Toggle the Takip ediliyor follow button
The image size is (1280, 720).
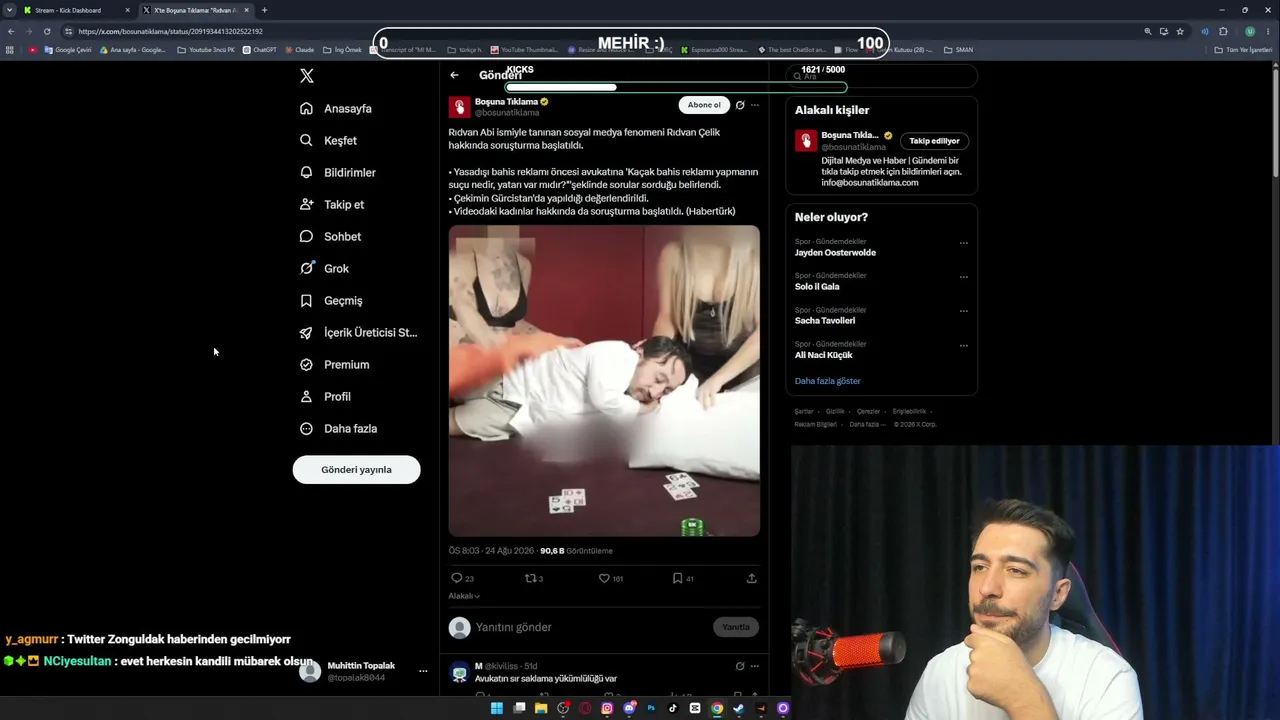pos(934,141)
